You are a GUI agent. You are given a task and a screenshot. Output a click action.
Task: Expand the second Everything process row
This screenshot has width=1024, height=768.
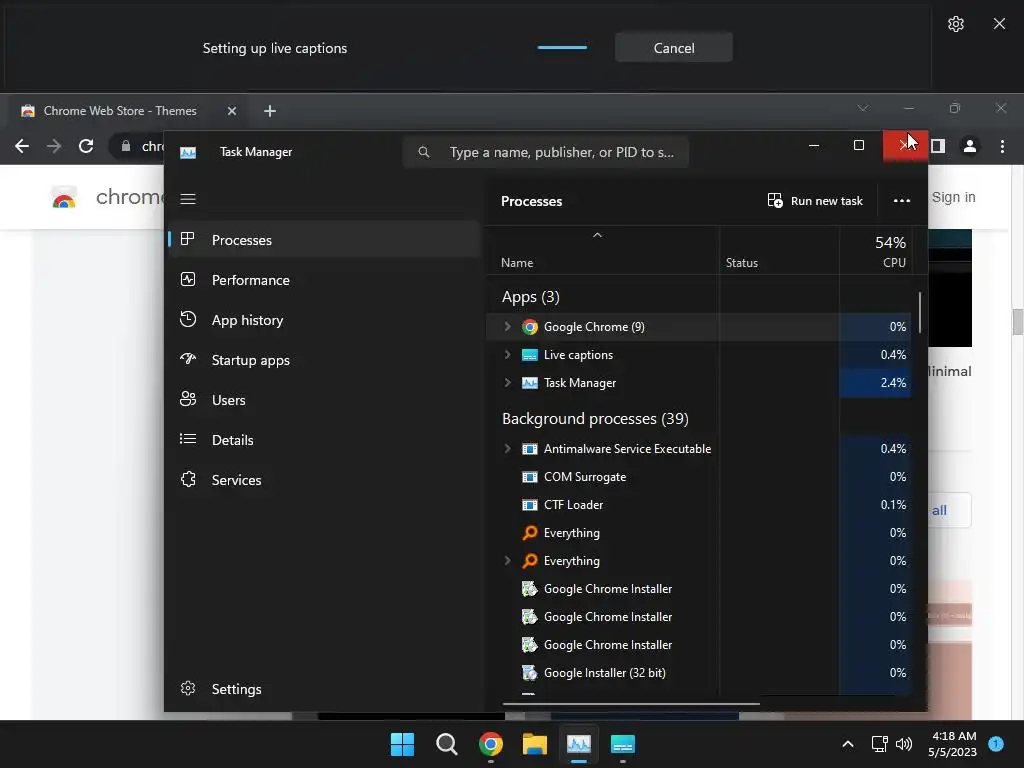point(507,560)
